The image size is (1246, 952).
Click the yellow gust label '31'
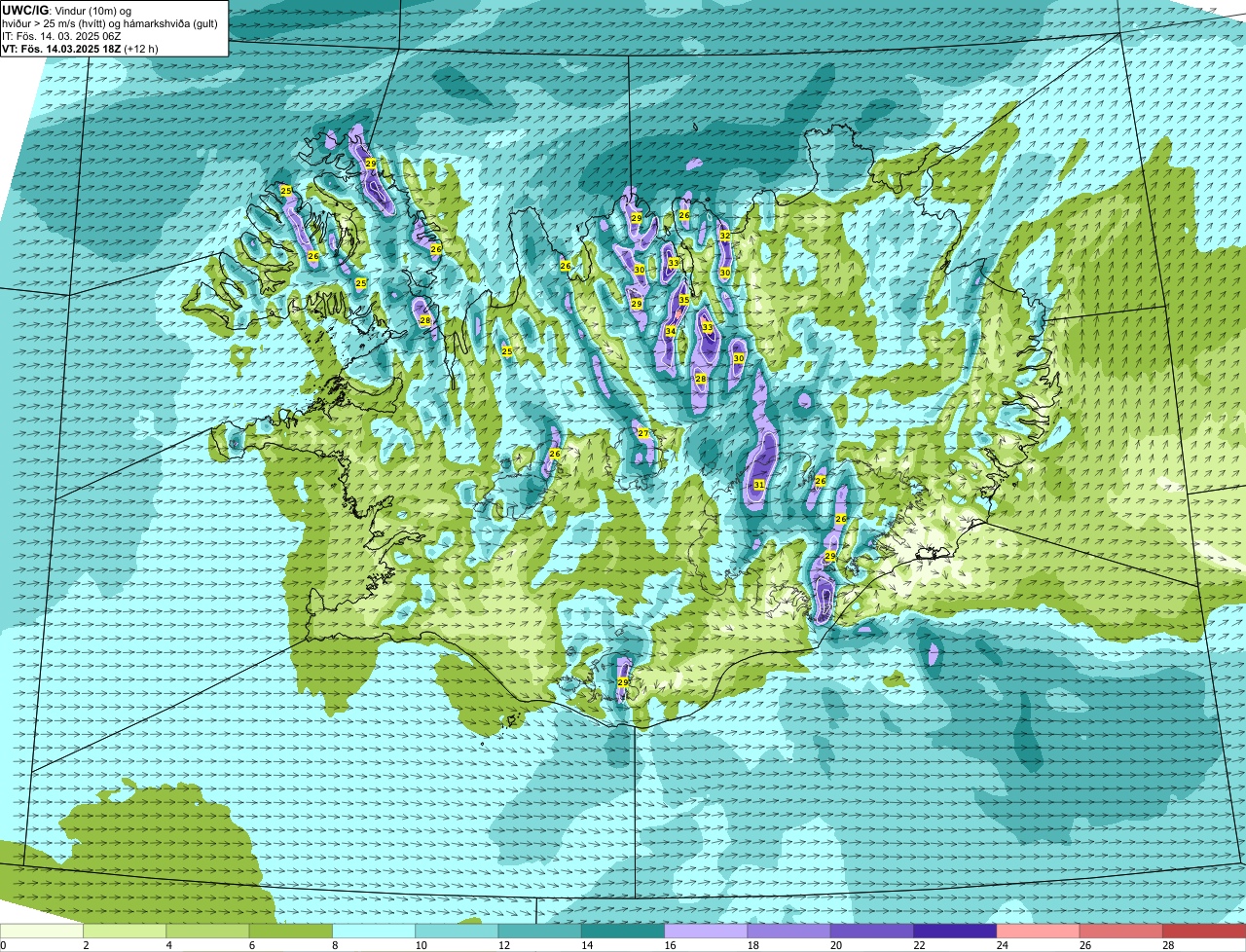click(x=759, y=485)
